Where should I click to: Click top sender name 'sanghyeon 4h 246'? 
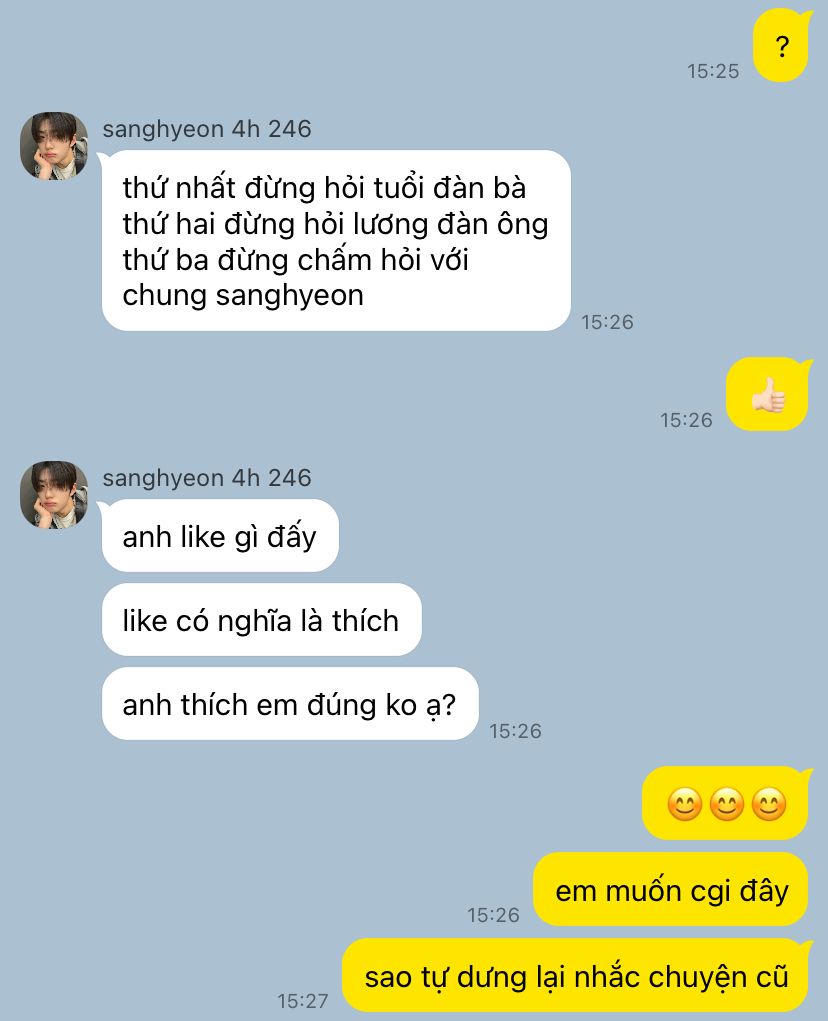(207, 129)
